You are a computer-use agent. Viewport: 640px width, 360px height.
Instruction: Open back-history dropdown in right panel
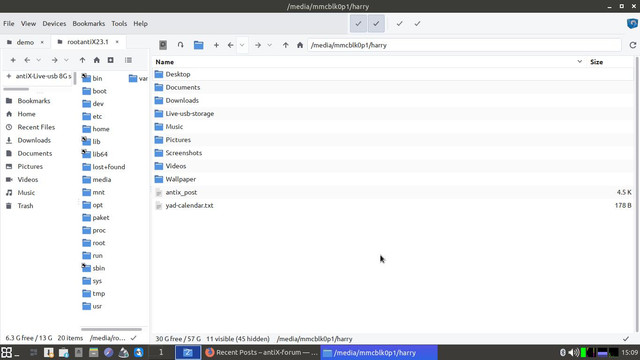point(242,45)
